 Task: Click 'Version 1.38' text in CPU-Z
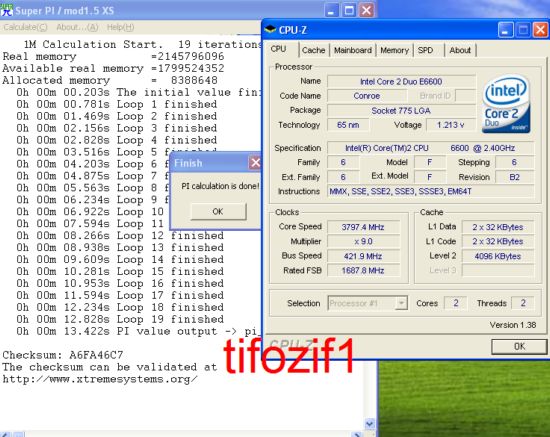513,325
